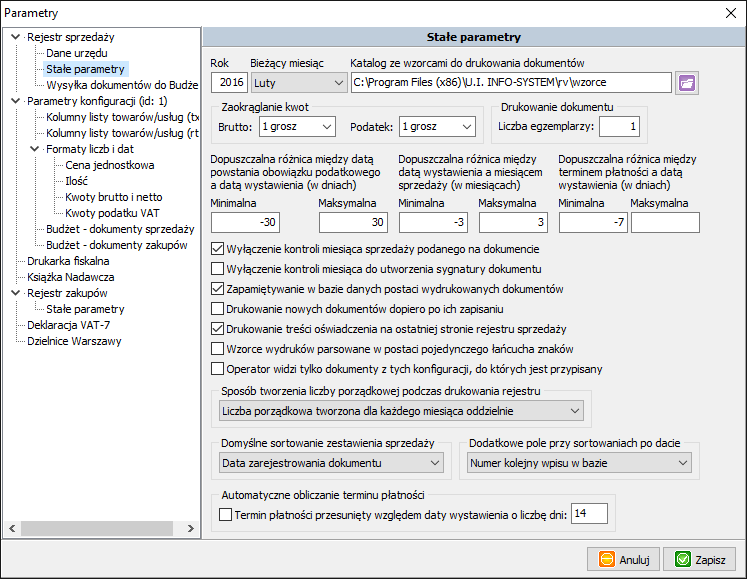Click the Zapisz save button
Screen dimensions: 747x579
(699, 559)
